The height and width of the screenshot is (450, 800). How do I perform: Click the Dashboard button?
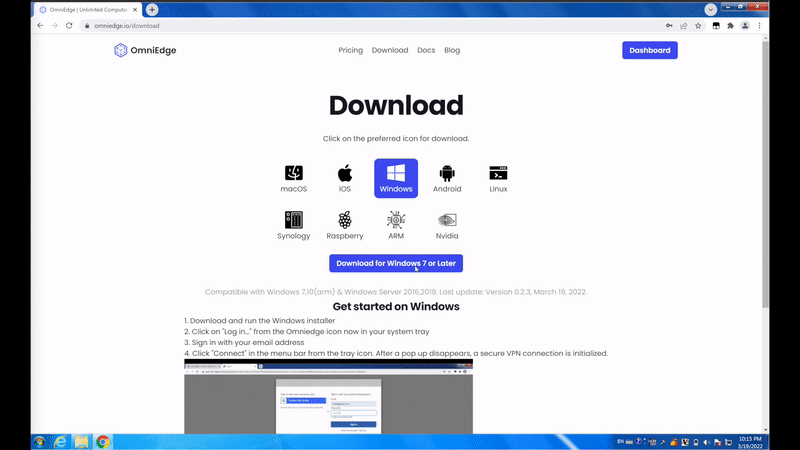pos(649,50)
